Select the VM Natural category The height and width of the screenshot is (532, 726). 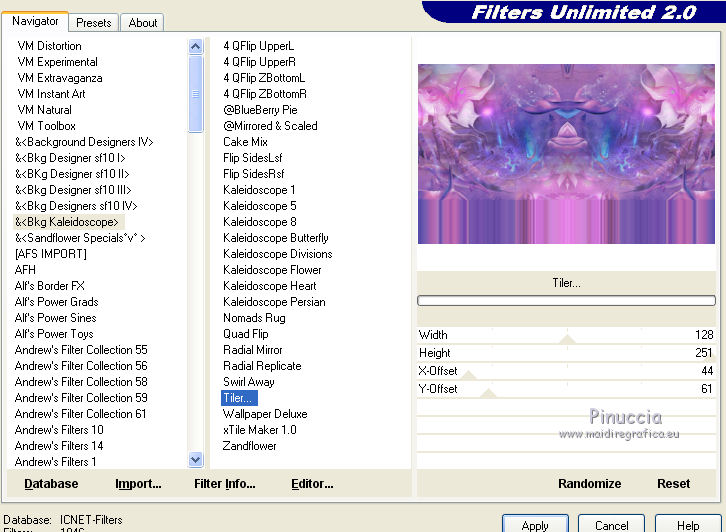(x=44, y=110)
